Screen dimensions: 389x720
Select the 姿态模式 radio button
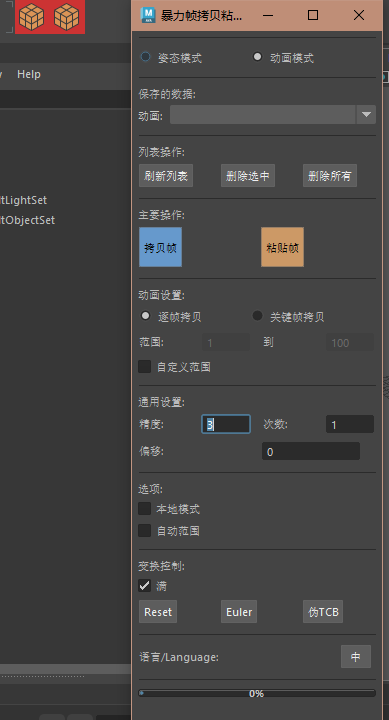(146, 57)
